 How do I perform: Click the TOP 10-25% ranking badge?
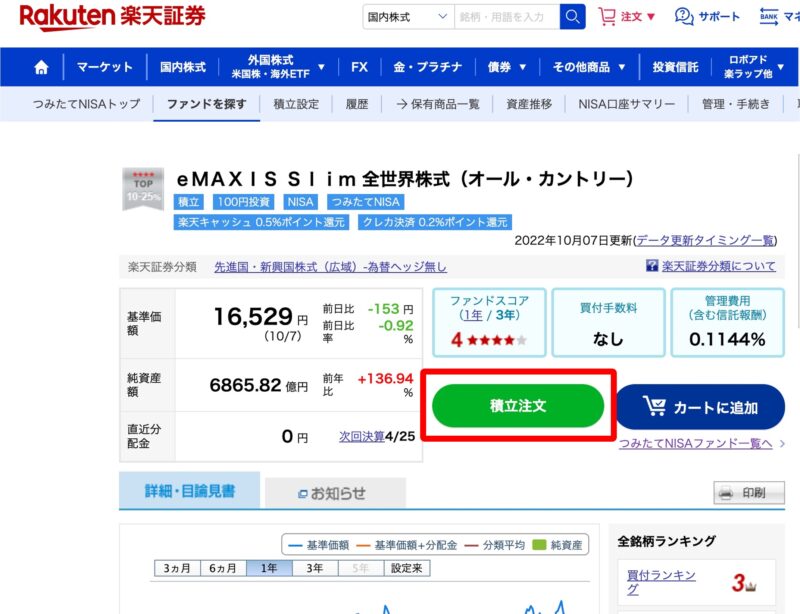pyautogui.click(x=143, y=188)
